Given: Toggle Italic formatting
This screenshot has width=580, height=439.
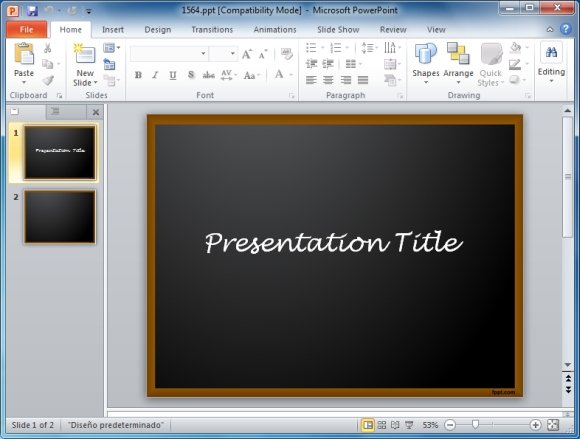Looking at the screenshot, I should pyautogui.click(x=155, y=75).
